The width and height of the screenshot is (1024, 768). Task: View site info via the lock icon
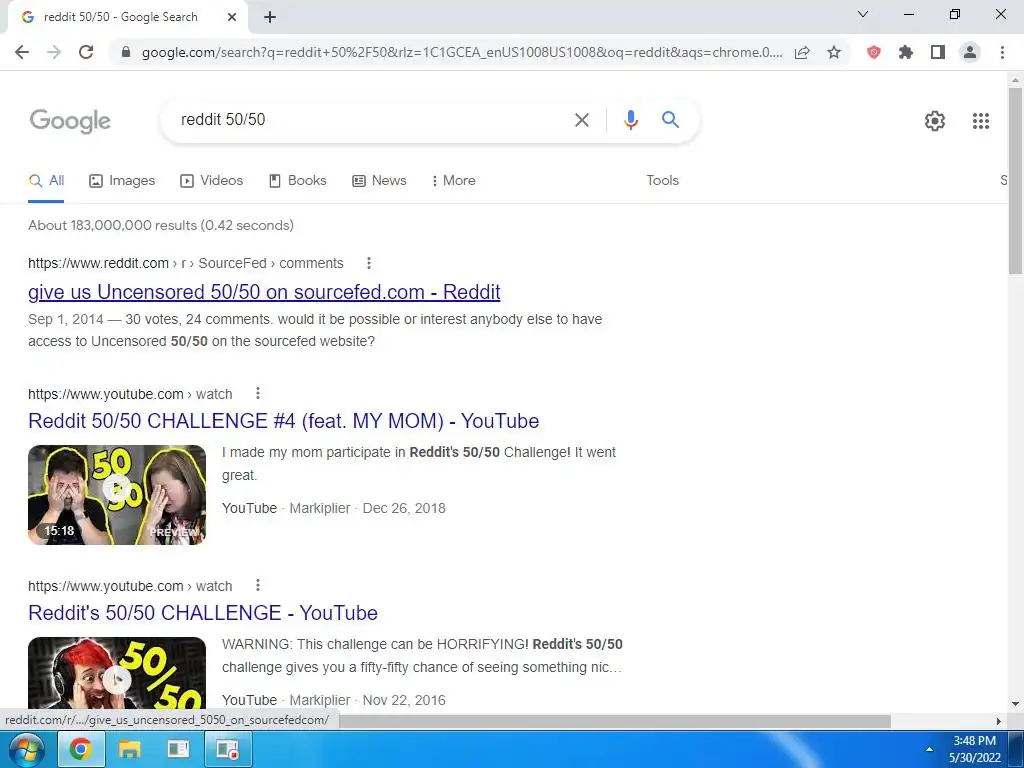pyautogui.click(x=126, y=52)
